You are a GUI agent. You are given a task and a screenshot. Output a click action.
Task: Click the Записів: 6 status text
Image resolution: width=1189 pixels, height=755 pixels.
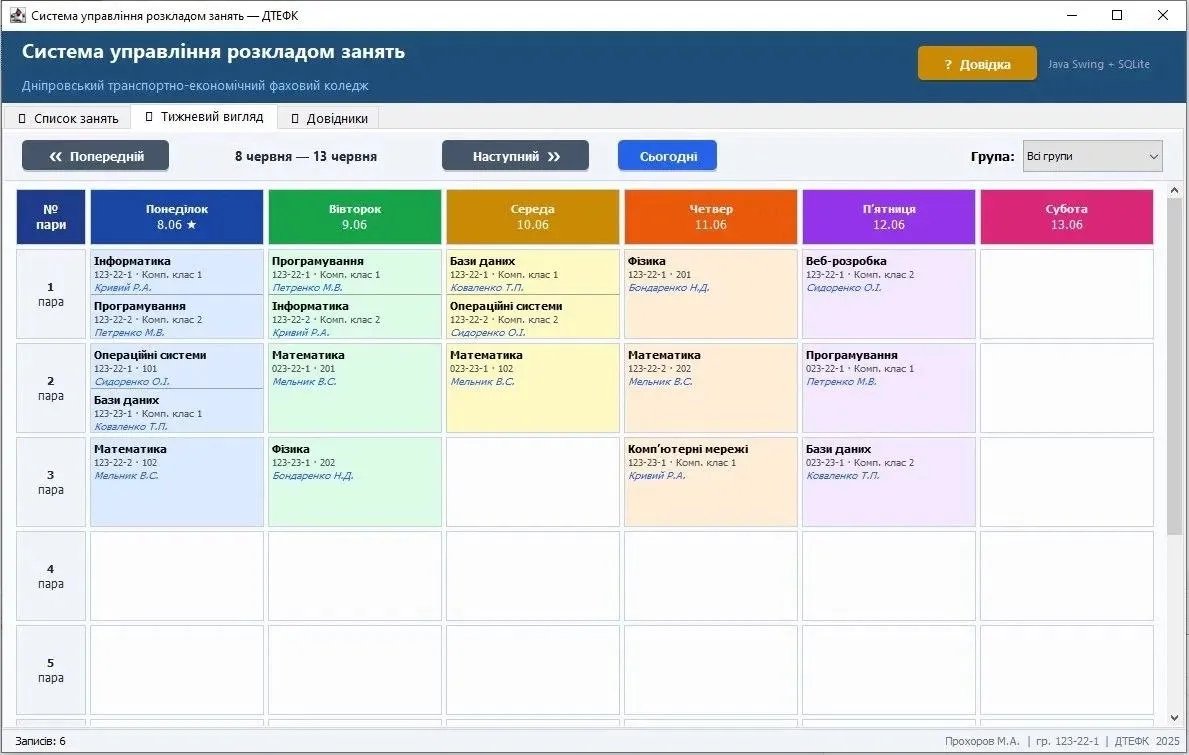point(40,741)
